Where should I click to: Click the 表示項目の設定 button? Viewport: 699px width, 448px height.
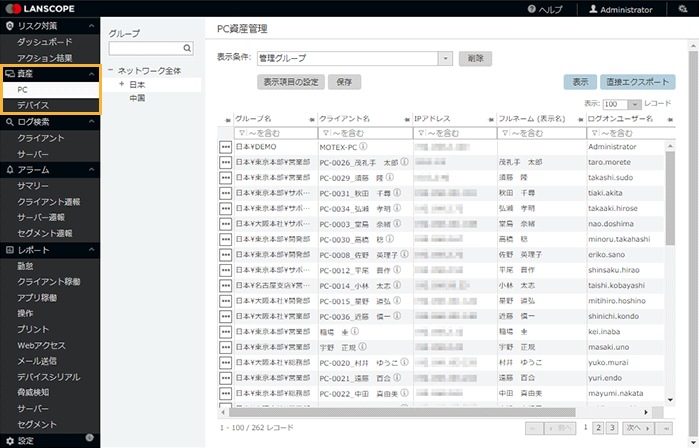click(290, 82)
